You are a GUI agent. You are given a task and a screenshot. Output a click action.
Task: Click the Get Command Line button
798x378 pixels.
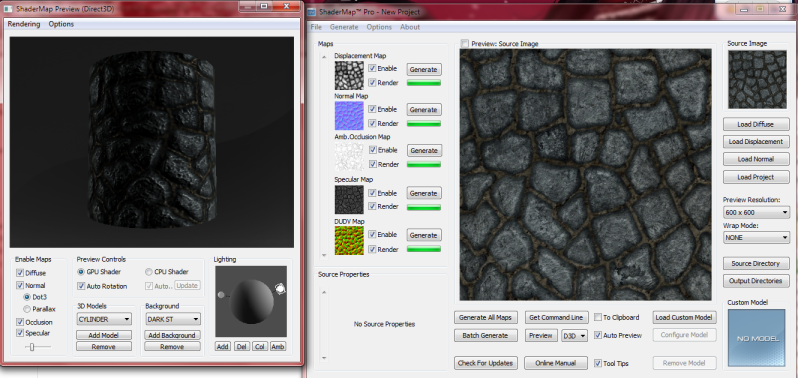click(556, 317)
